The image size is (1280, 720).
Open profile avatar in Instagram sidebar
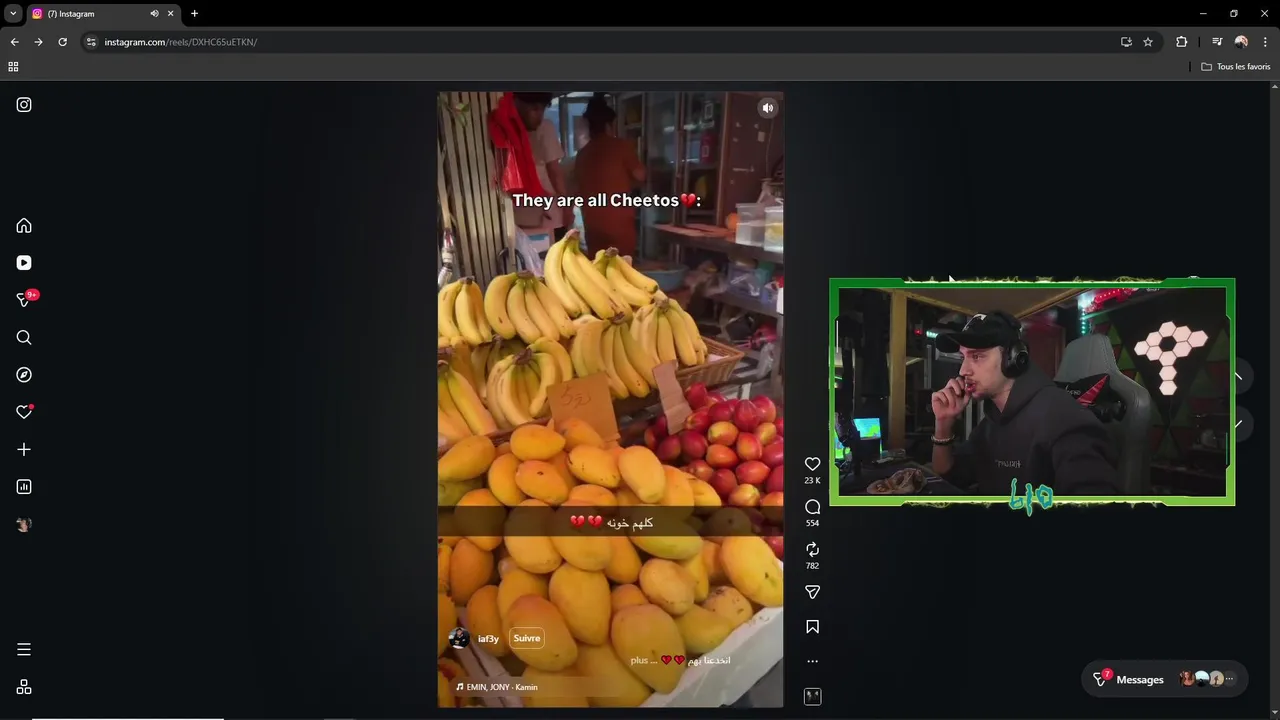point(24,524)
